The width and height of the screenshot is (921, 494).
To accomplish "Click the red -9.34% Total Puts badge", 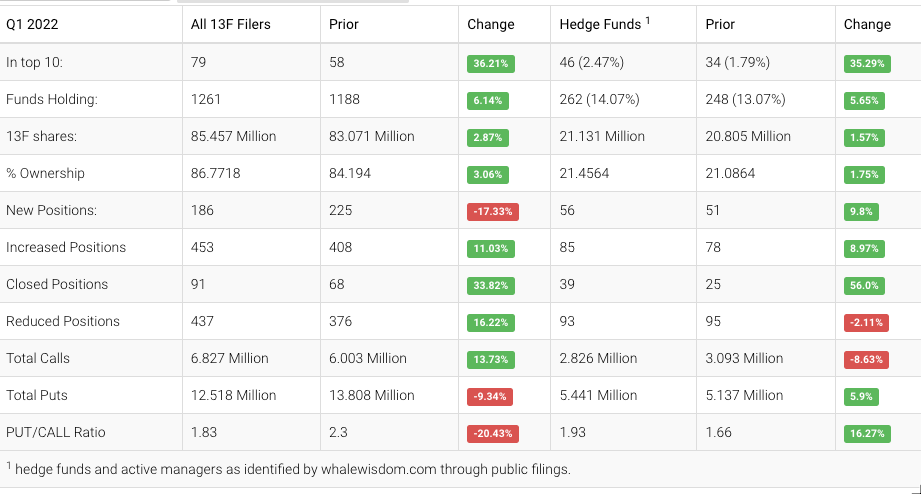I will tap(487, 396).
